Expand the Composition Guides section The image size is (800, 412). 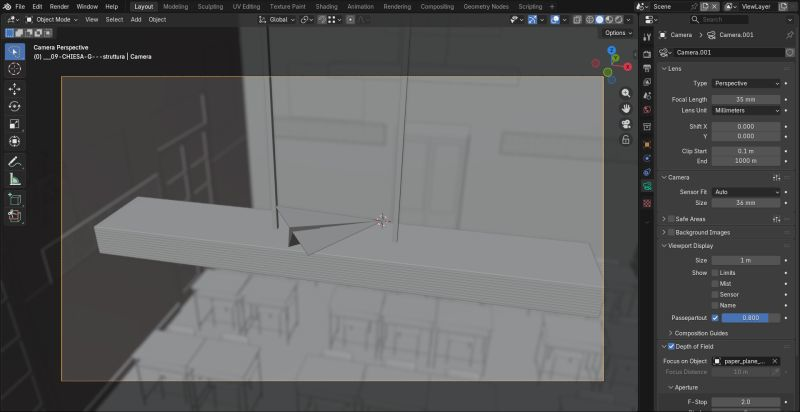tap(701, 333)
